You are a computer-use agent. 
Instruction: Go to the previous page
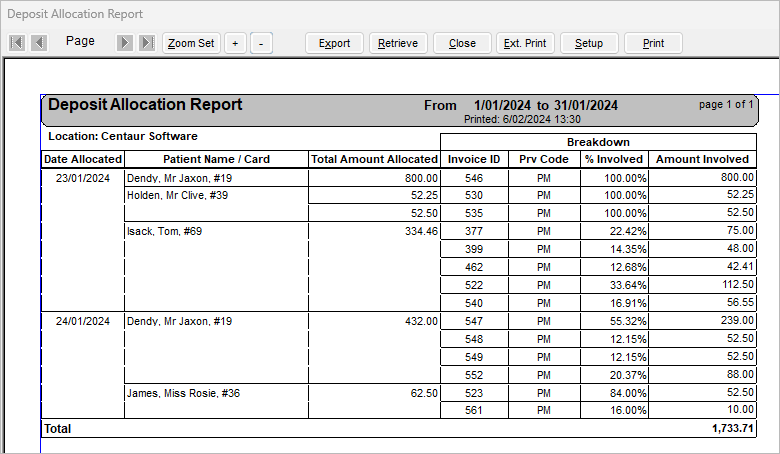click(x=39, y=43)
